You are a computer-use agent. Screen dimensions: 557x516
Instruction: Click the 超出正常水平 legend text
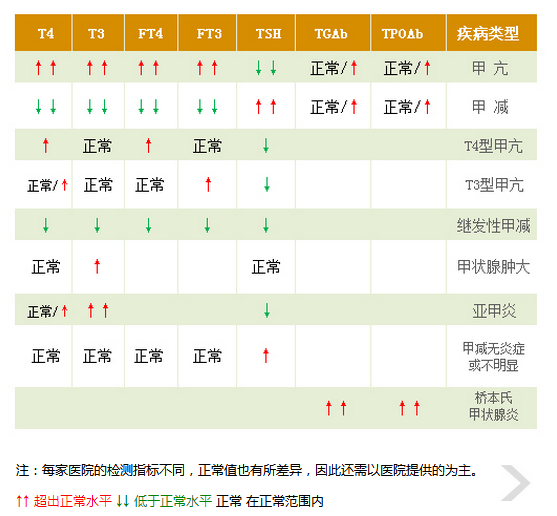click(x=73, y=501)
